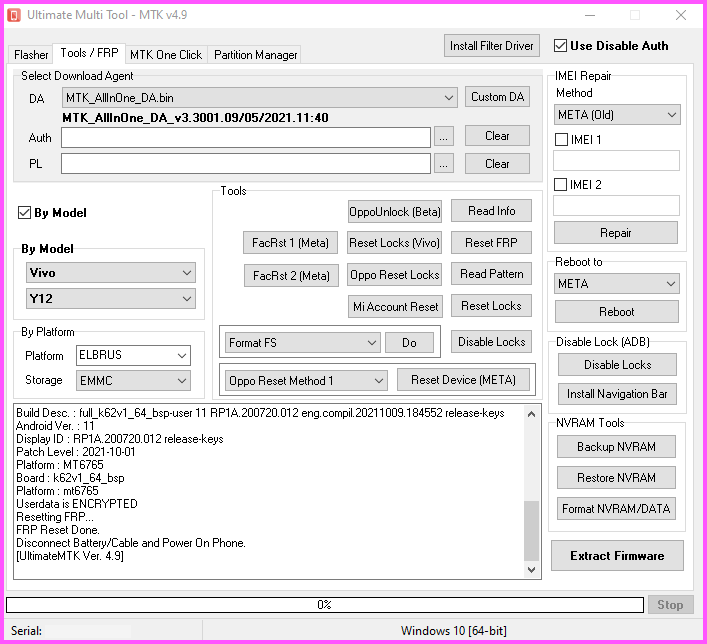Open the META (Old) method dropdown

(x=617, y=115)
